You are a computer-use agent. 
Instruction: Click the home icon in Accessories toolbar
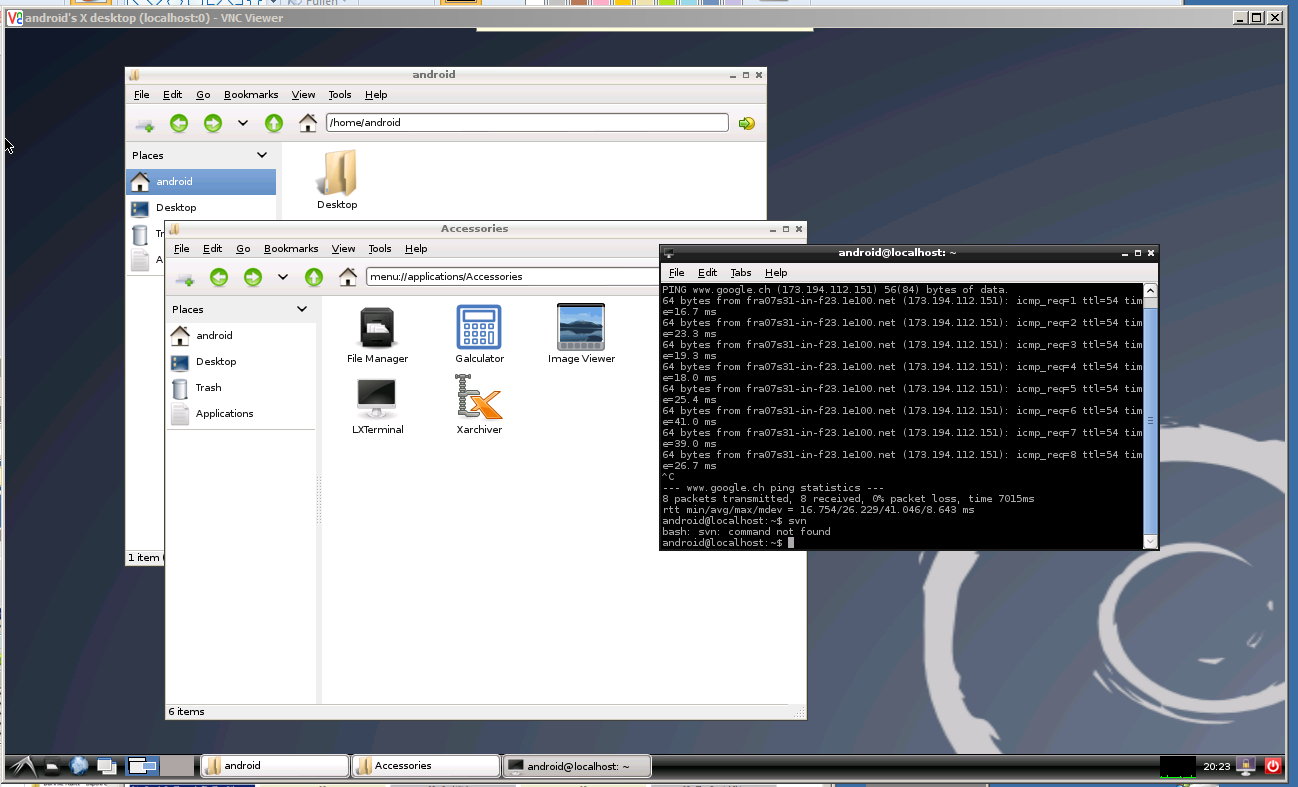click(x=348, y=277)
